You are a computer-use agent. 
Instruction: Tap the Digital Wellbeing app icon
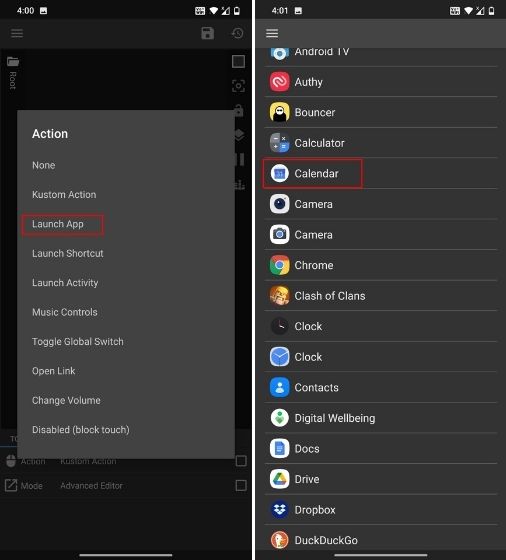pos(279,418)
